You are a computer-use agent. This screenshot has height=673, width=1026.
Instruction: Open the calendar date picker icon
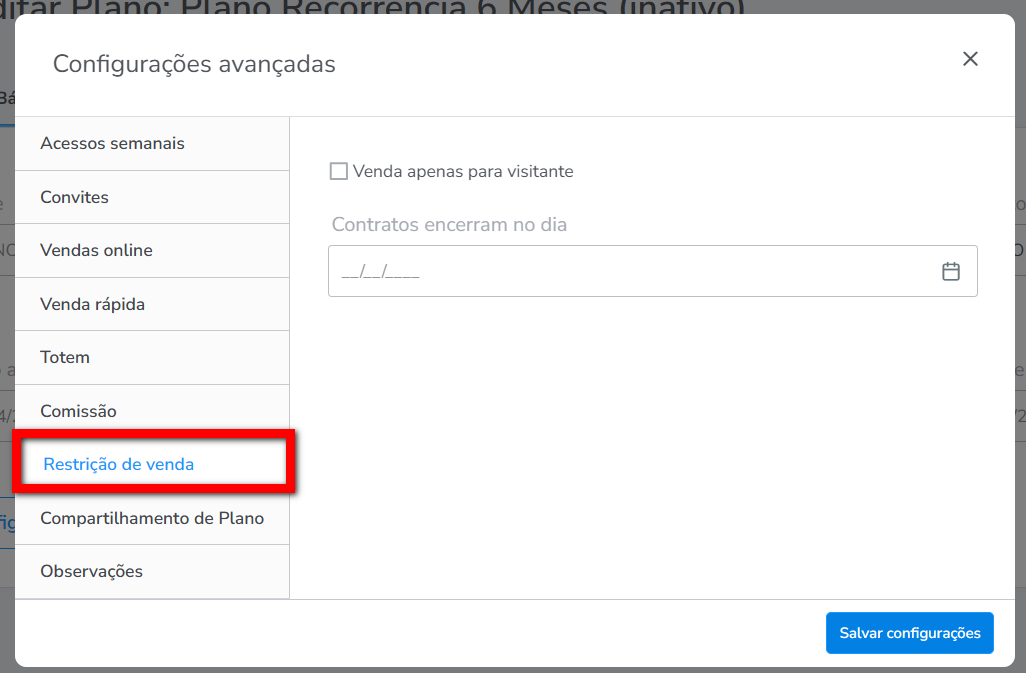[951, 271]
